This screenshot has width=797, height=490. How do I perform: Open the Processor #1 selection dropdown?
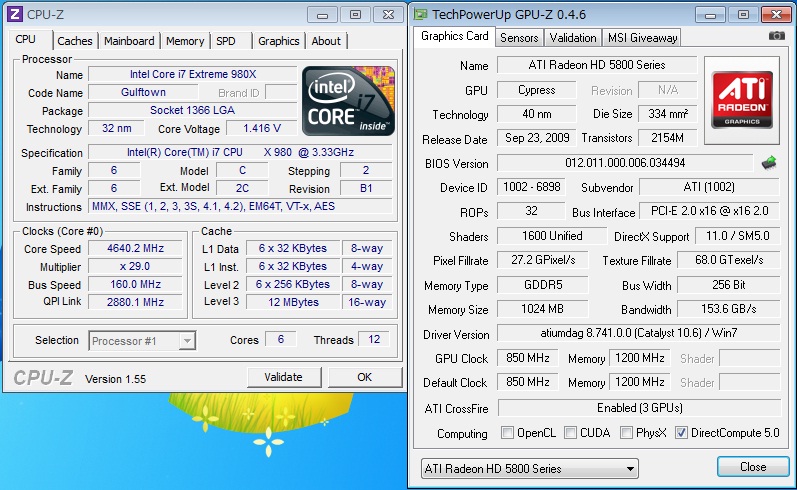[142, 341]
